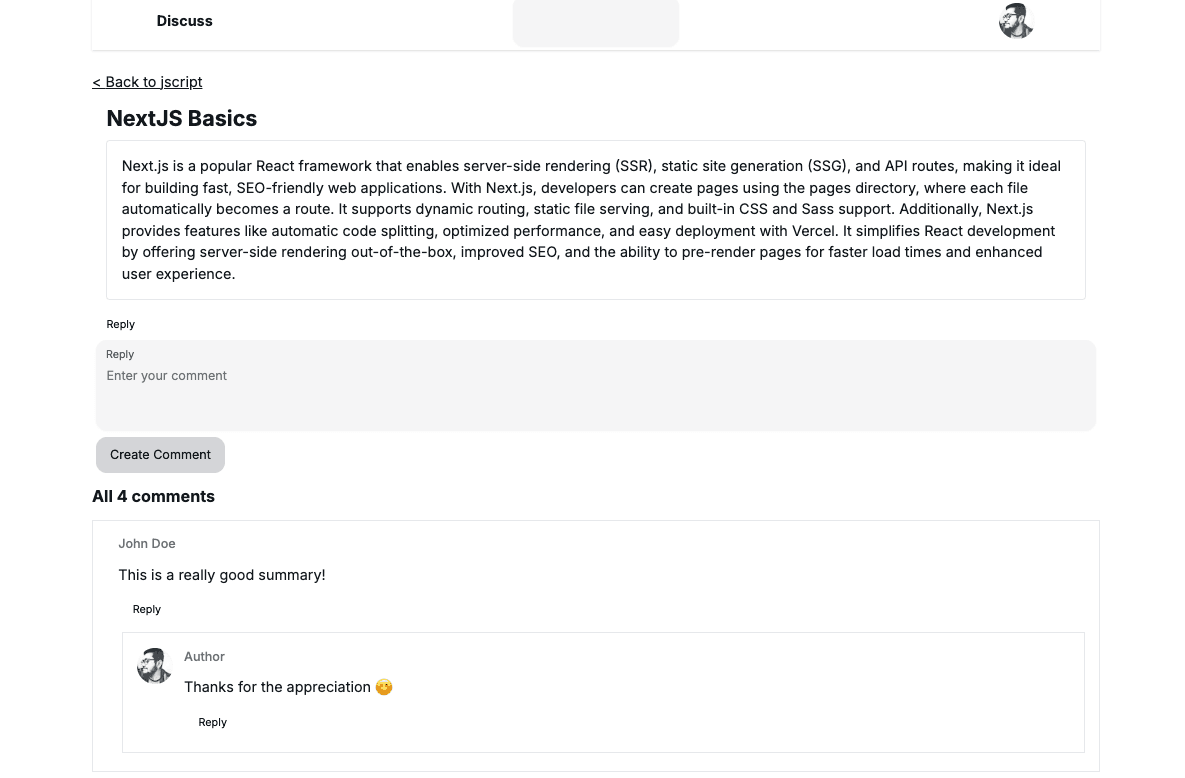Click the Reply button under the NextJS post
The image size is (1185, 778).
(120, 324)
